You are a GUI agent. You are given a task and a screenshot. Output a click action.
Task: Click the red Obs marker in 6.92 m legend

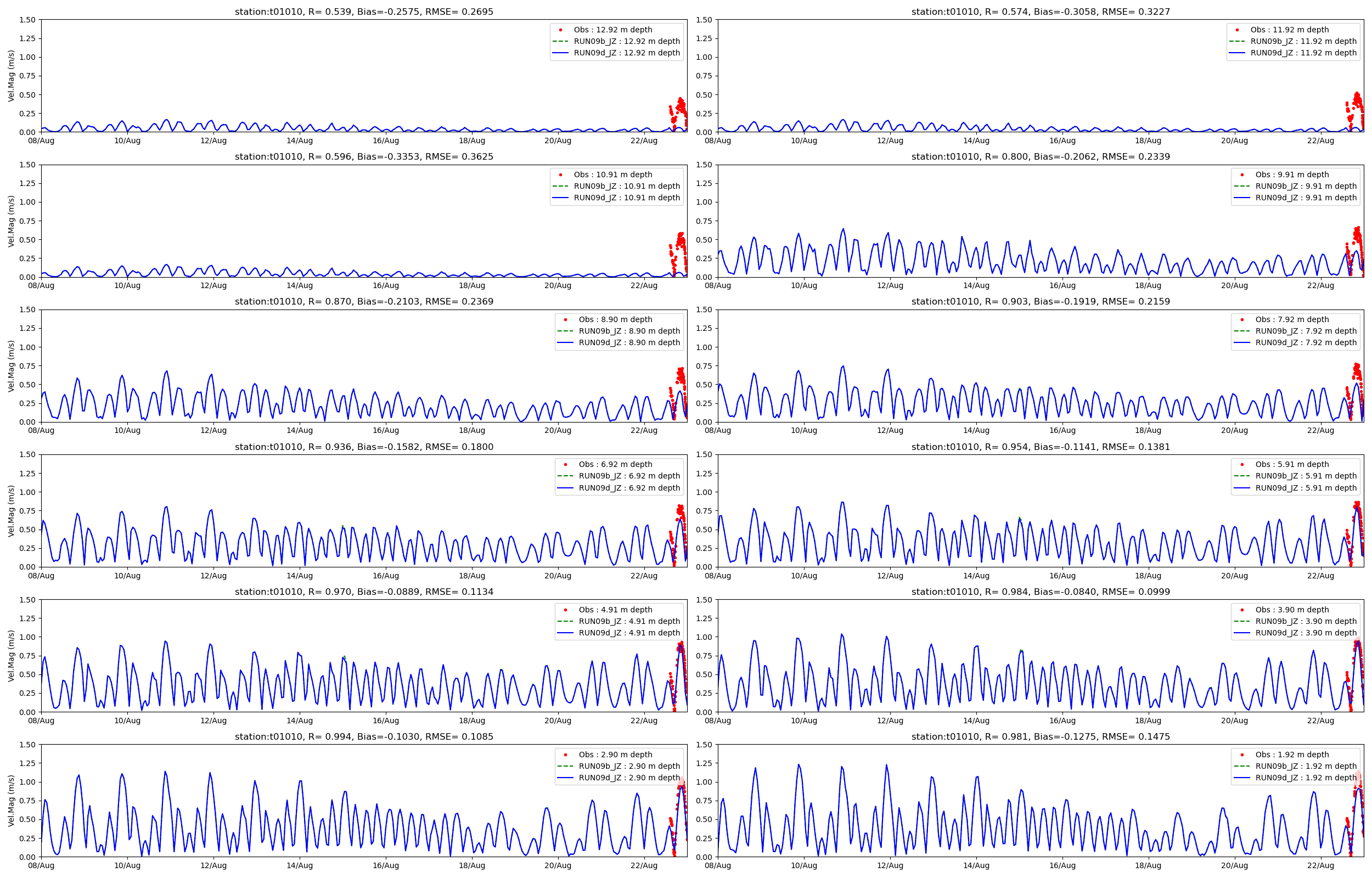(x=565, y=465)
